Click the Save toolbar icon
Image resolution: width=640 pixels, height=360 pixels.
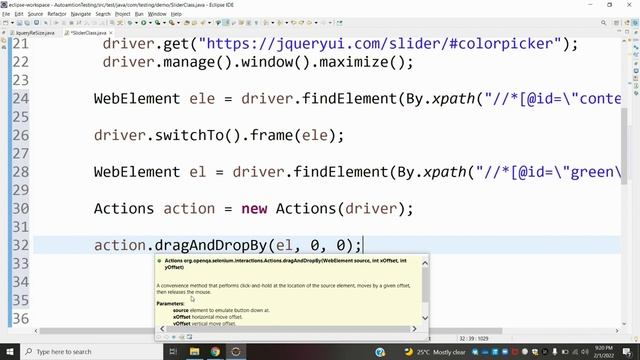pyautogui.click(x=19, y=23)
